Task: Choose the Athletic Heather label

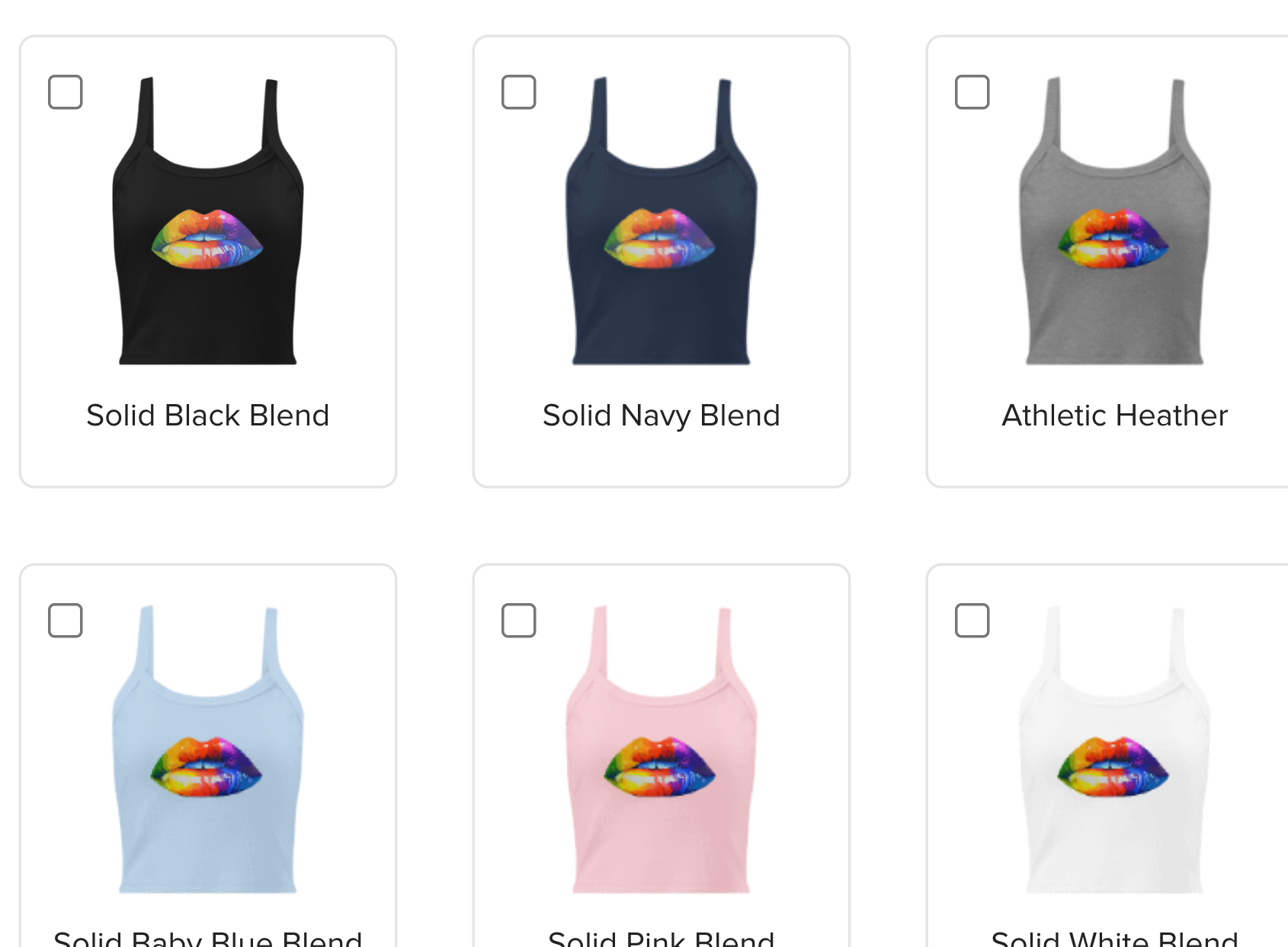Action: [1115, 416]
